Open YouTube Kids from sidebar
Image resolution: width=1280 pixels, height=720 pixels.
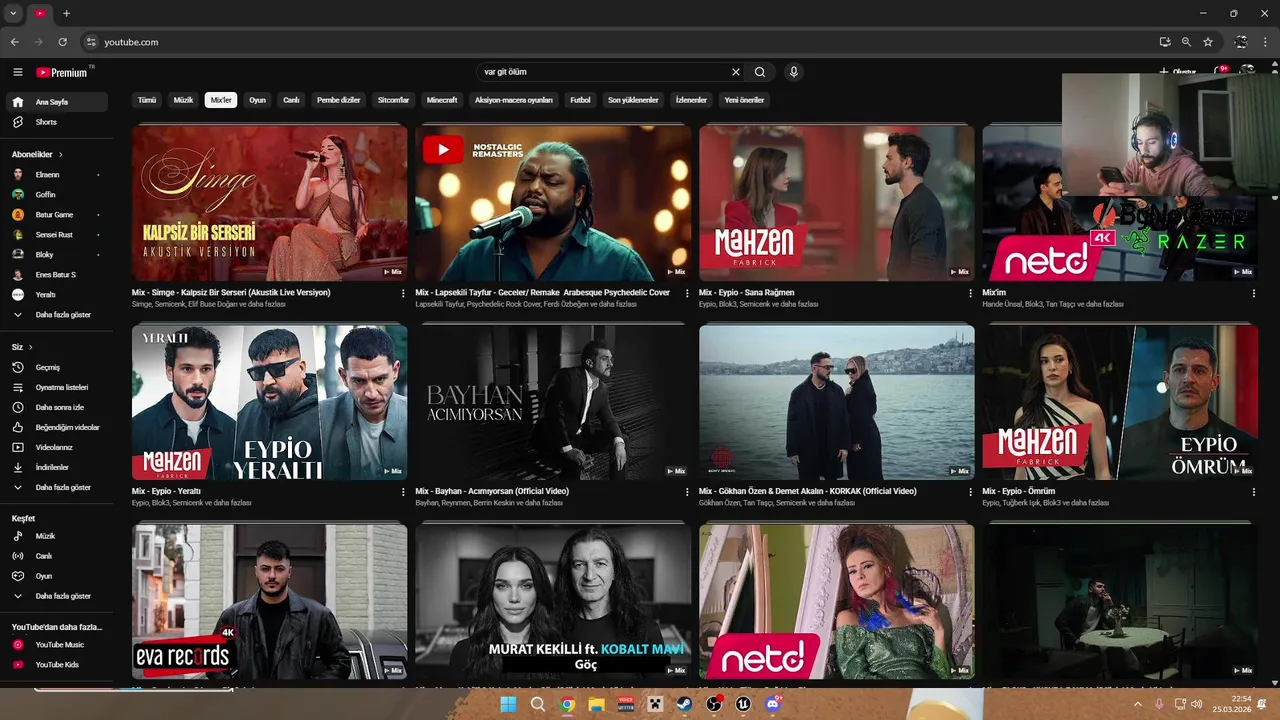(x=58, y=665)
